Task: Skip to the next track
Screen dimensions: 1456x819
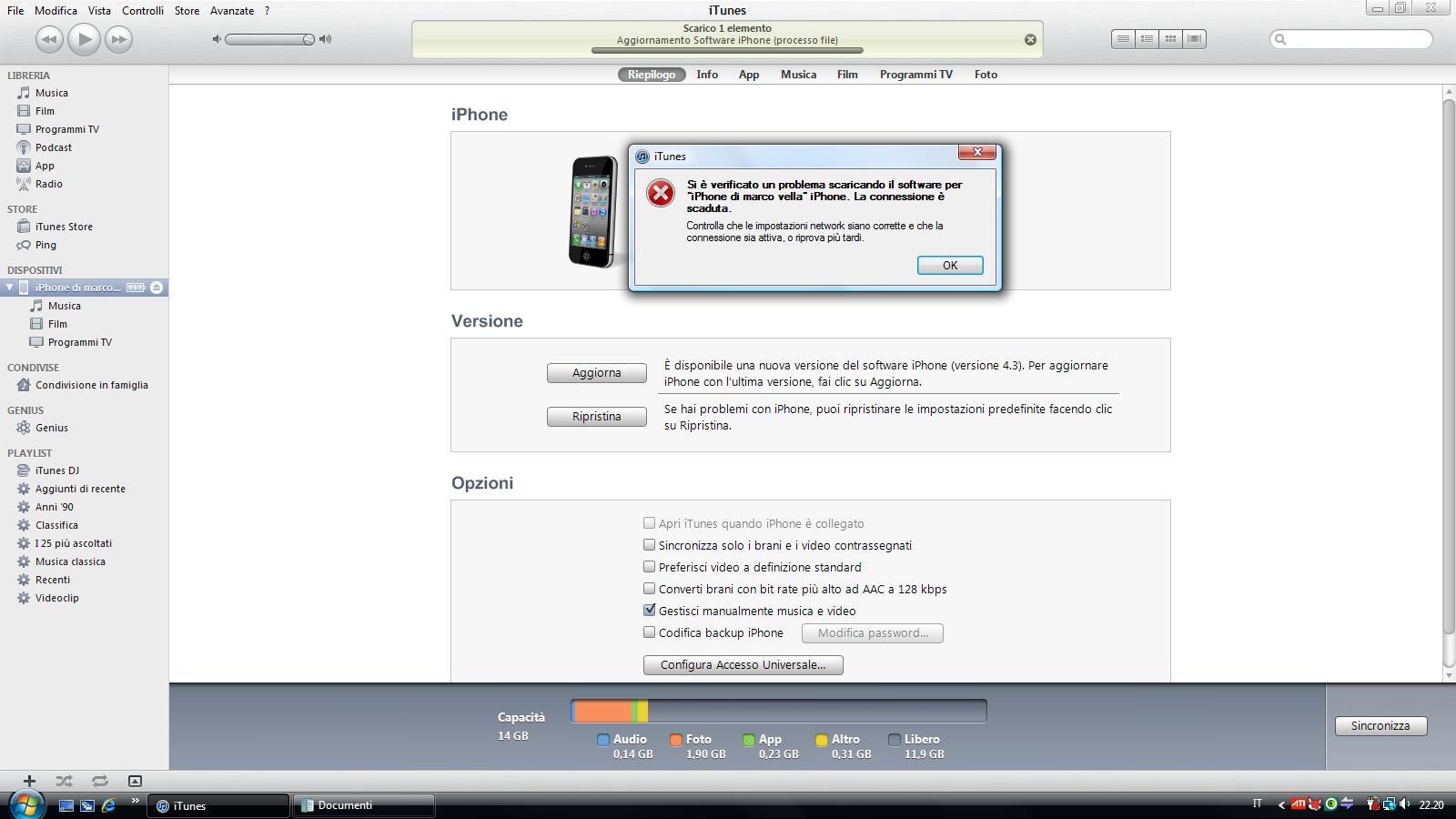Action: (x=118, y=39)
